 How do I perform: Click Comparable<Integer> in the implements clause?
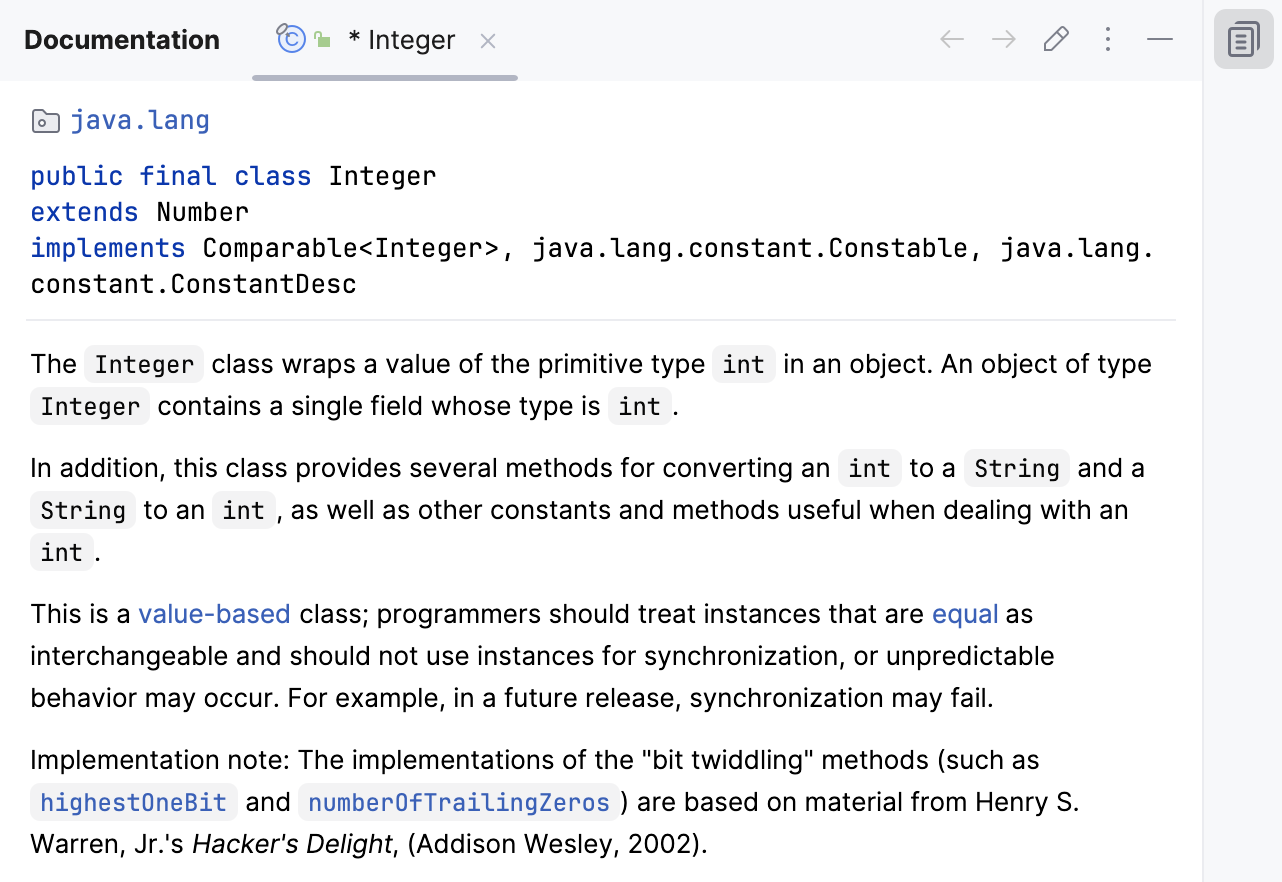[351, 248]
